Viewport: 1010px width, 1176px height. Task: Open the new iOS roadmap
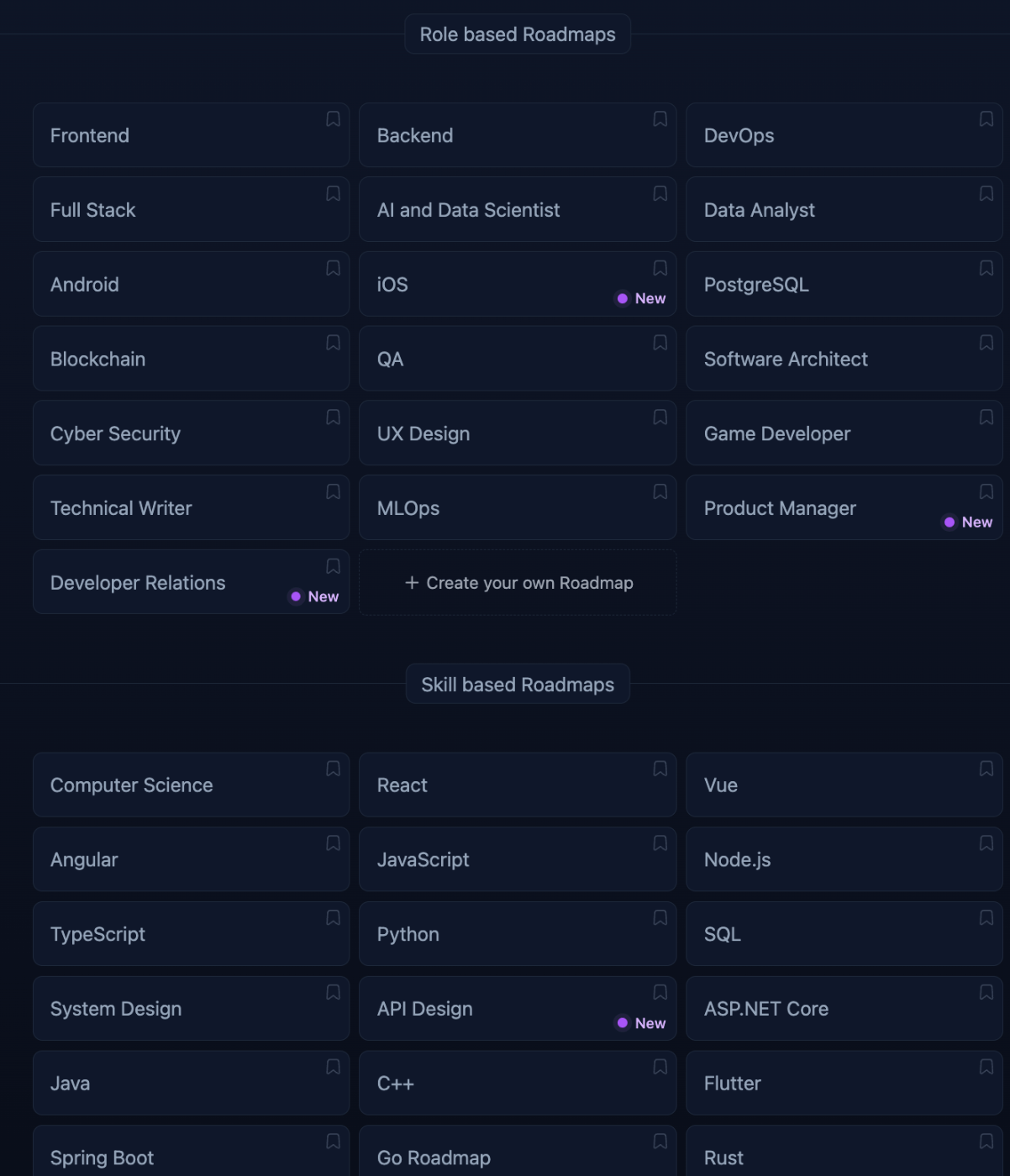[x=518, y=284]
